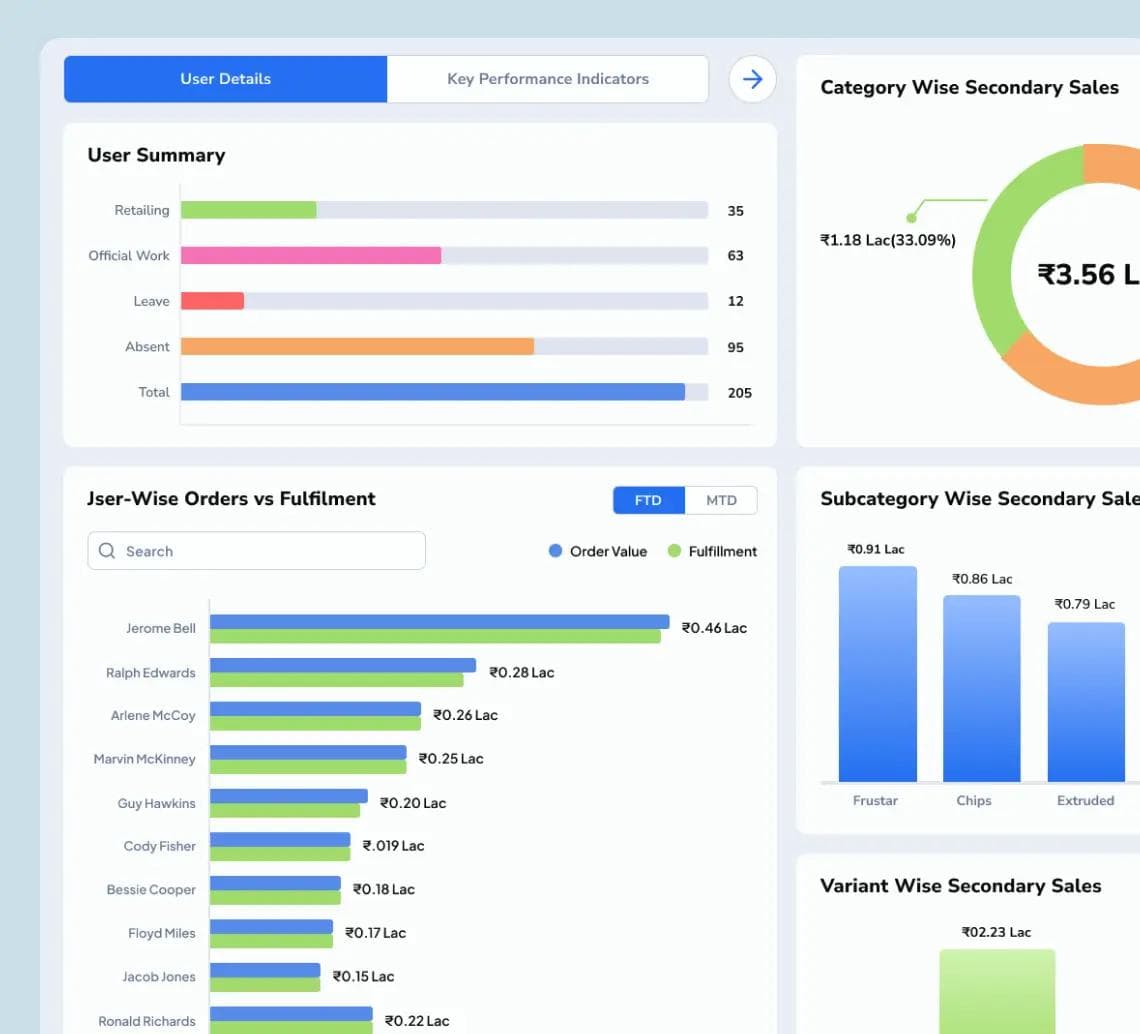Screen dimensions: 1140x1034
Task: Toggle Order Value legend dot
Action: pos(555,550)
